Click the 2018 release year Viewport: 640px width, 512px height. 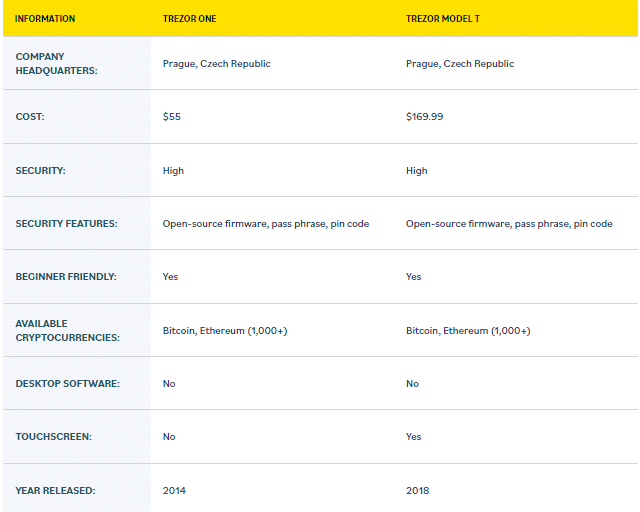point(418,491)
